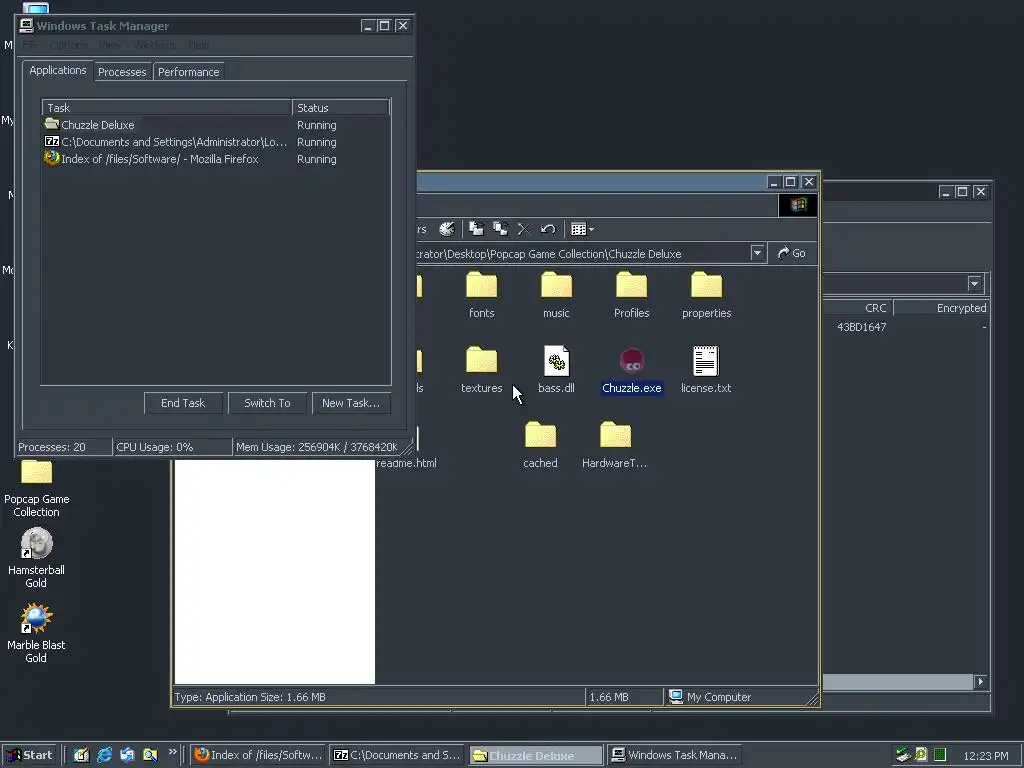Click the Mem Usage status panel
Image resolution: width=1024 pixels, height=768 pixels.
[317, 447]
